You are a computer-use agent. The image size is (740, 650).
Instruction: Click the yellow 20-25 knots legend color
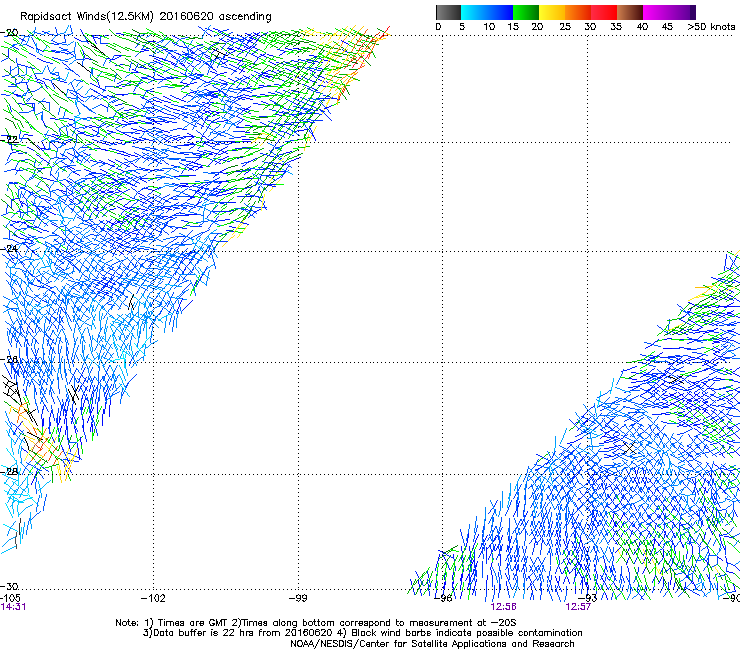tap(552, 12)
